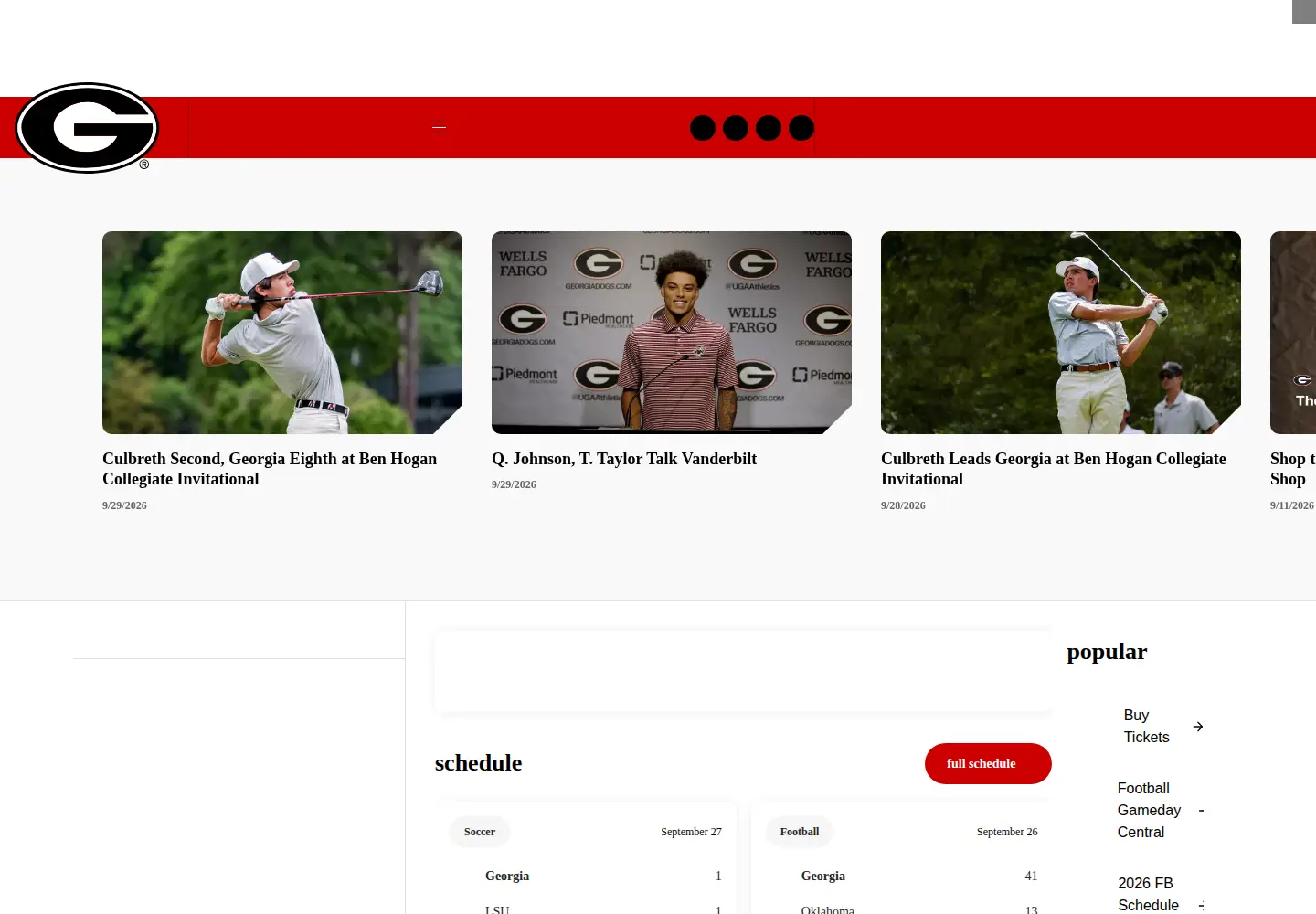Select 'Georgia' in the Soccer game card
The width and height of the screenshot is (1316, 914).
[x=507, y=876]
